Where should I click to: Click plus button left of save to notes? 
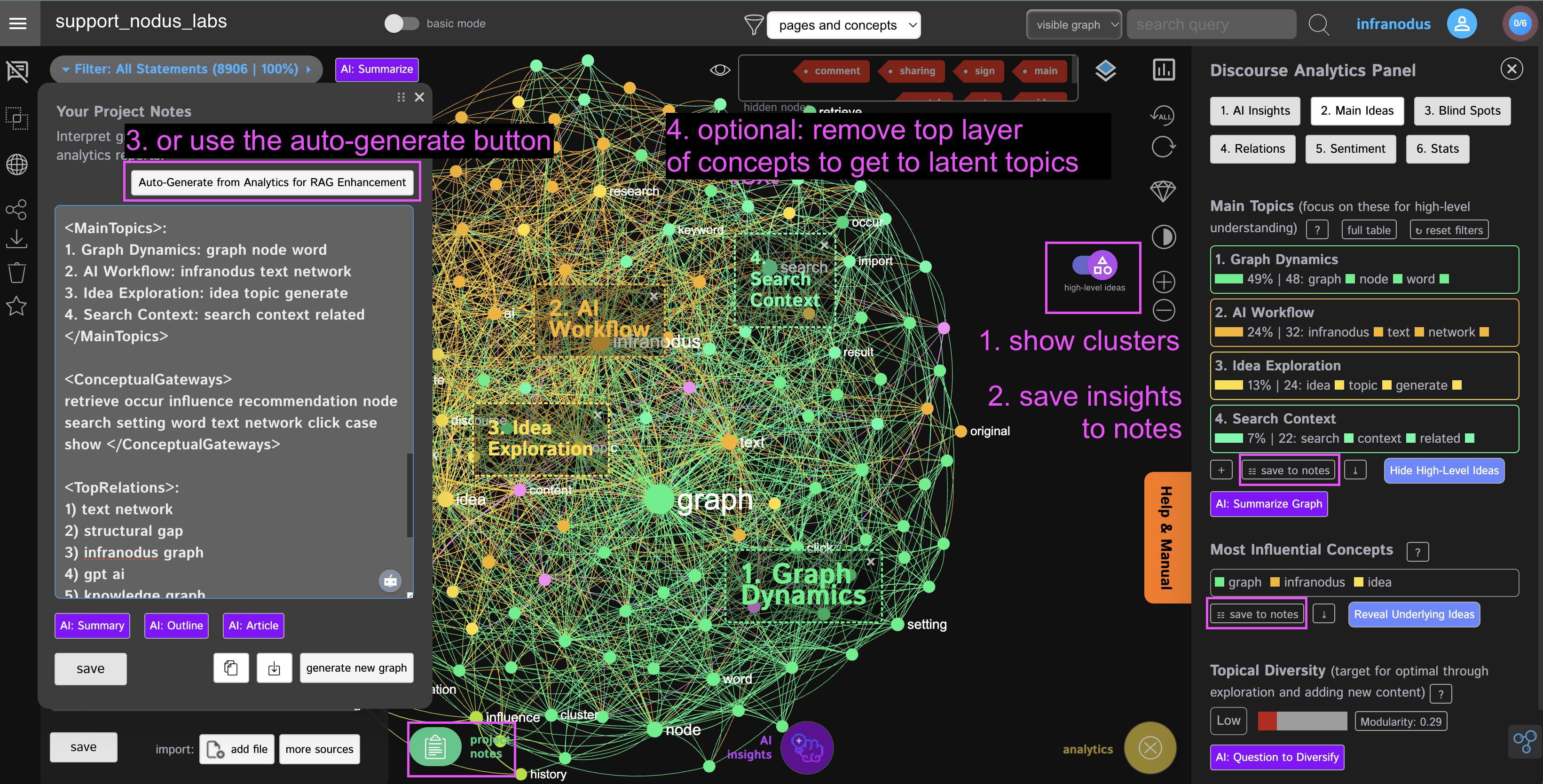click(x=1221, y=470)
